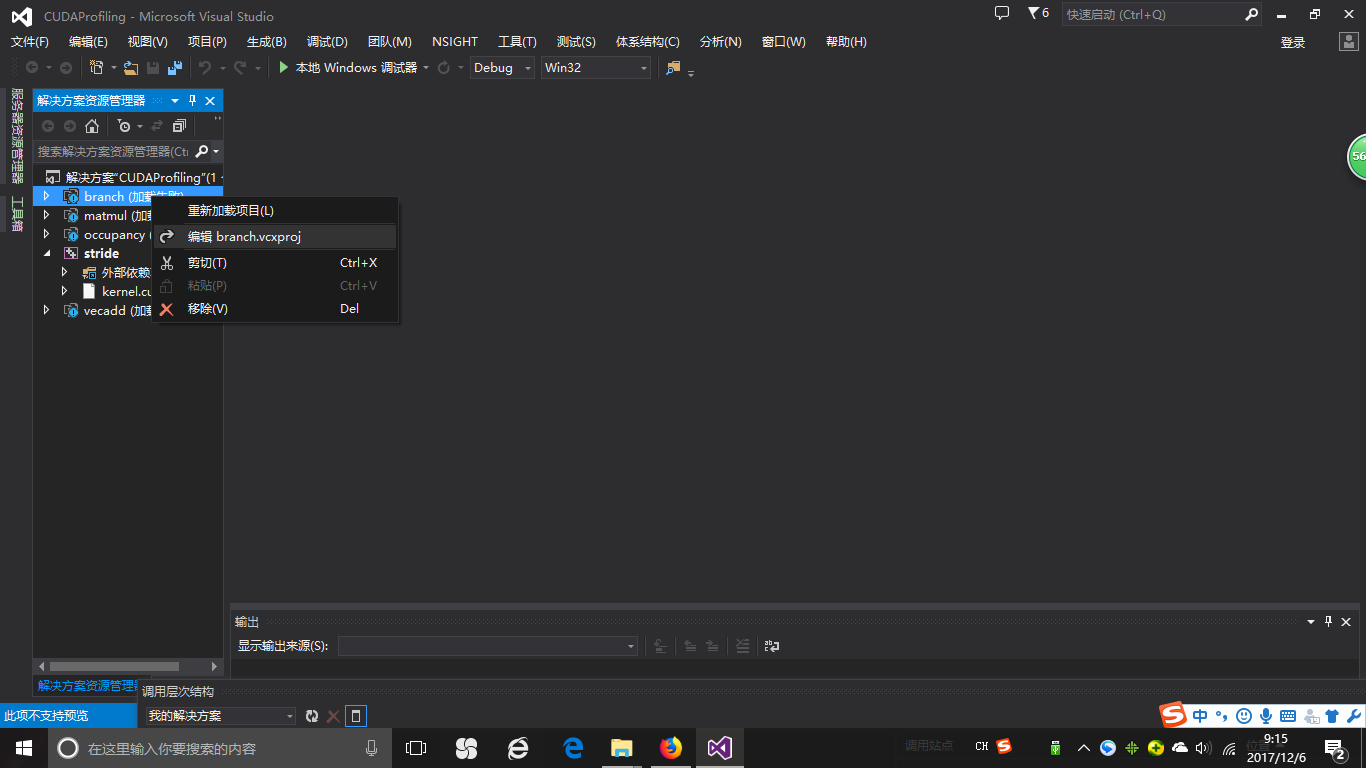
Task: Open the Debug configuration dropdown
Action: click(x=503, y=67)
